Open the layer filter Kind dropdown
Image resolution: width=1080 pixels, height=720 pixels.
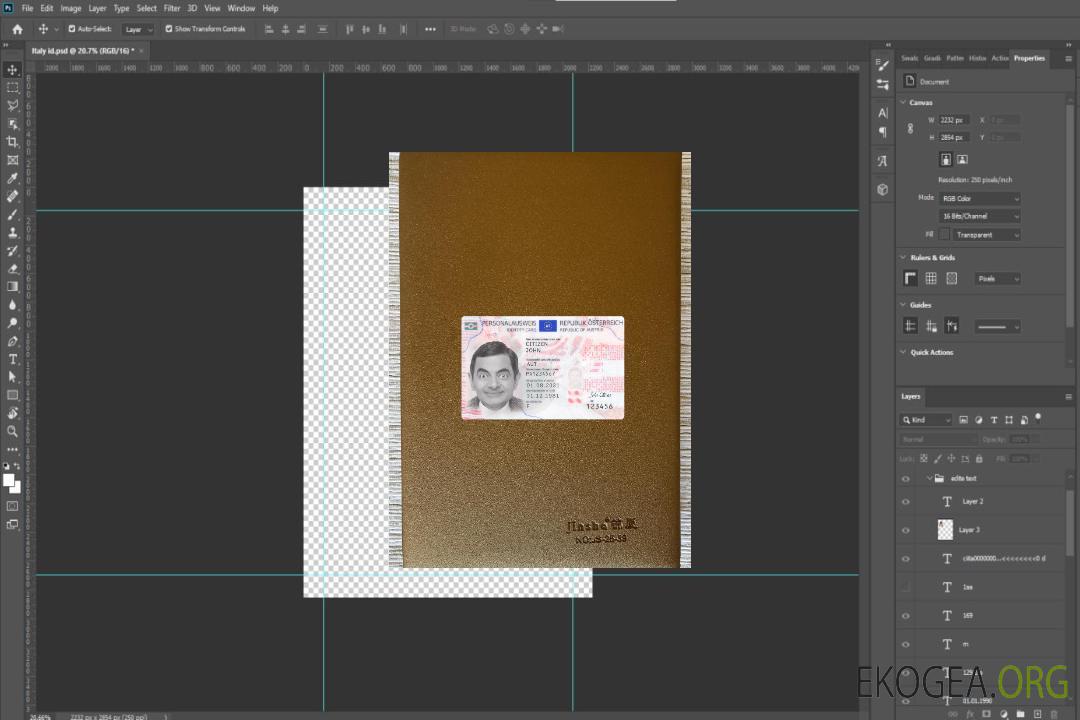[926, 420]
